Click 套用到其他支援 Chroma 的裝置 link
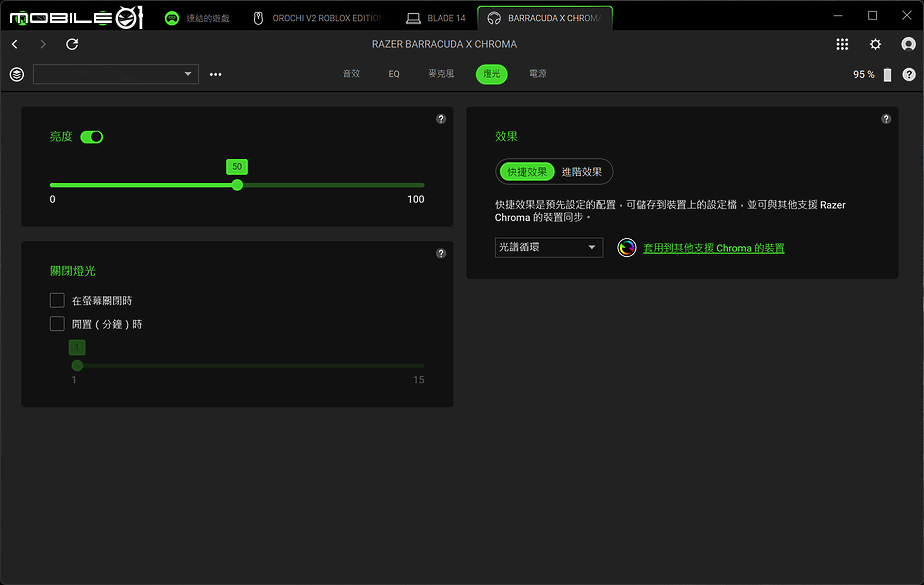The image size is (924, 585). pos(714,248)
